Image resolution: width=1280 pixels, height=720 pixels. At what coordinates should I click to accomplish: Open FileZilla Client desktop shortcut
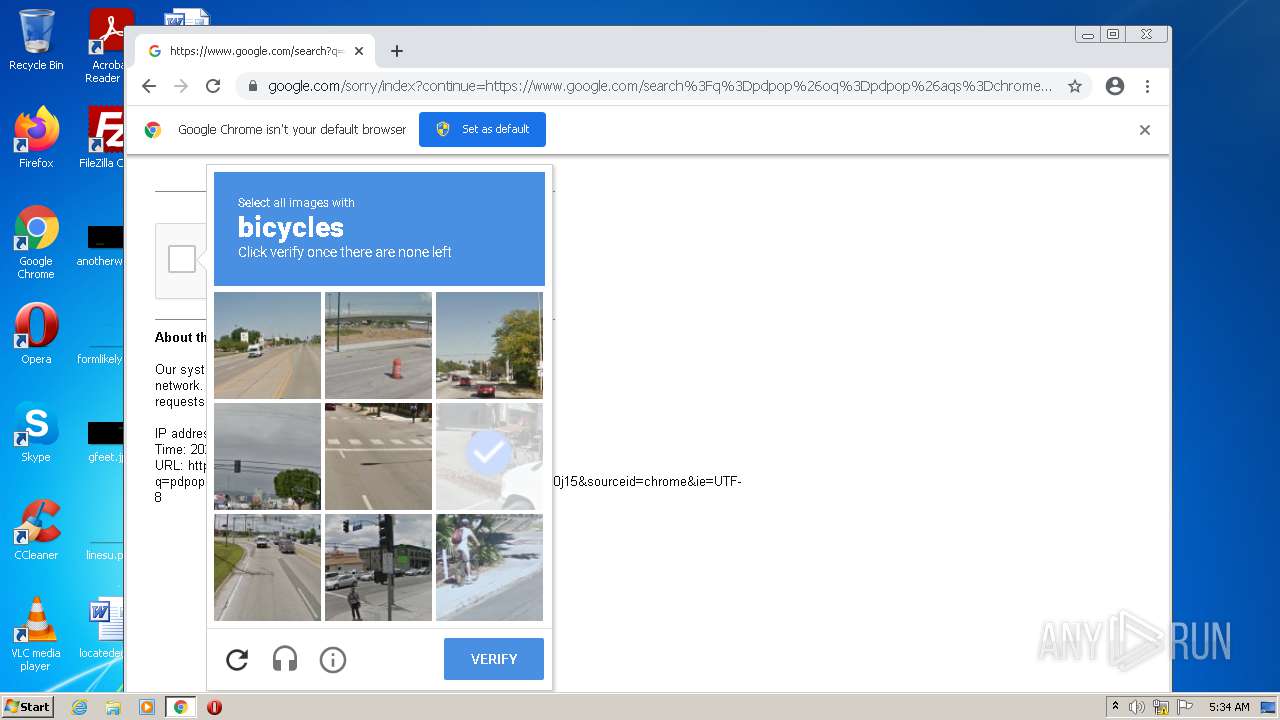(102, 138)
